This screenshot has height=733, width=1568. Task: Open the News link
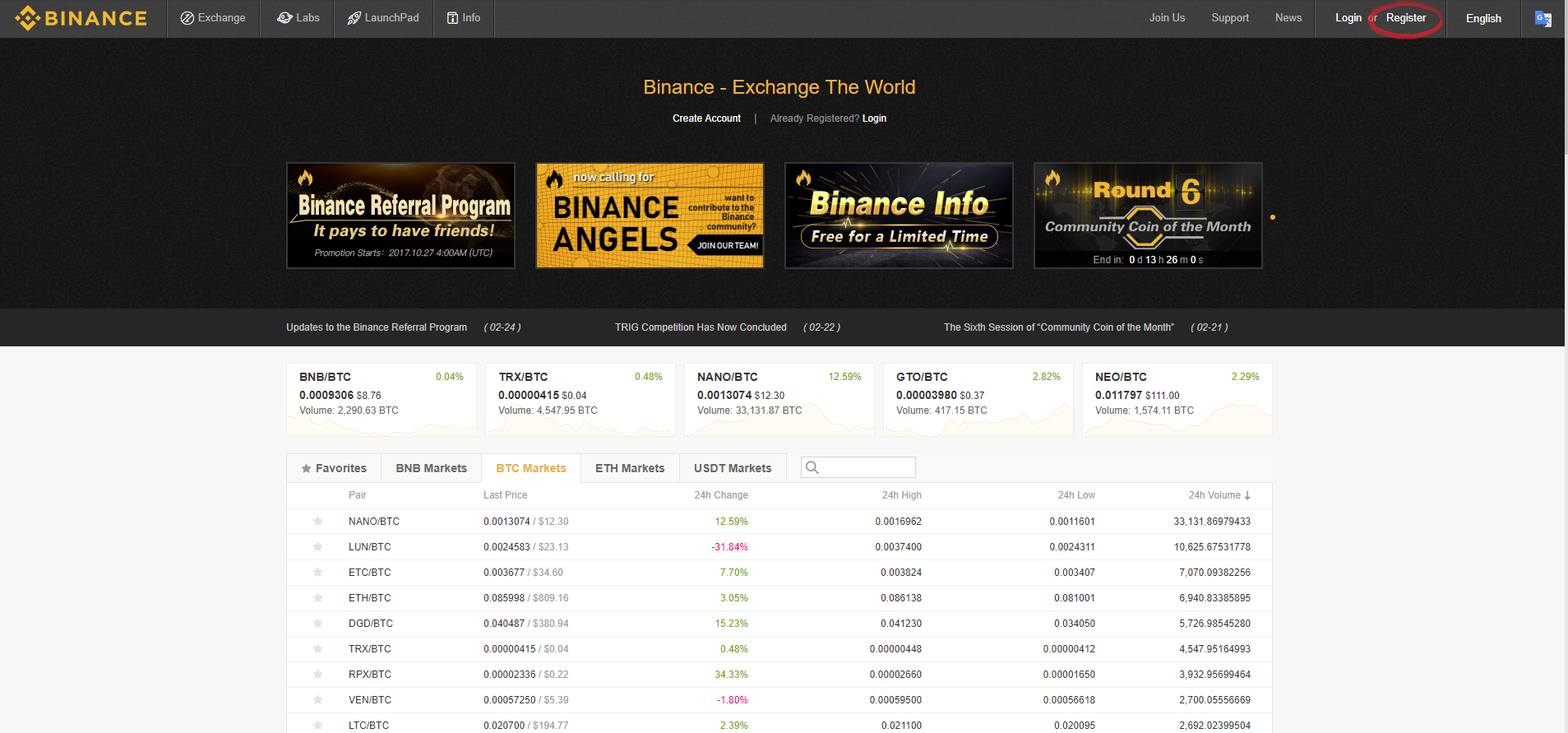(x=1288, y=18)
